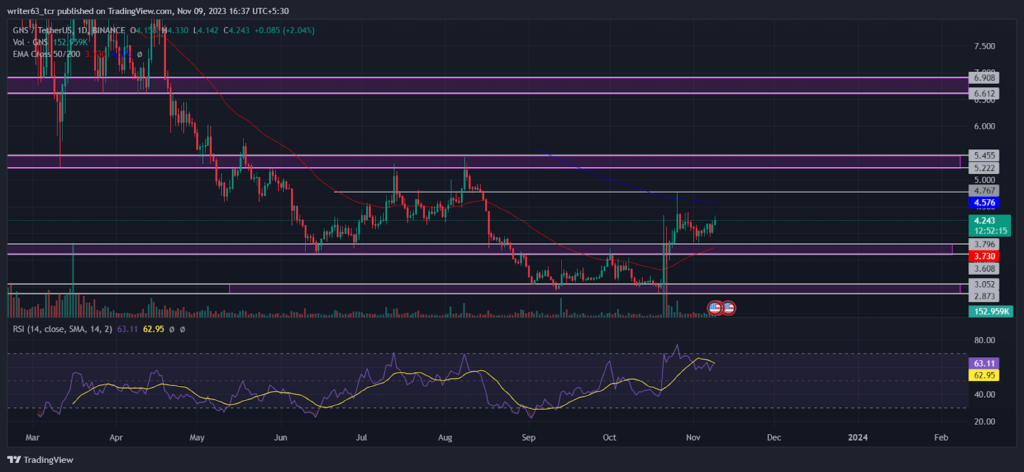Click the 6.000 price axis value

(984, 126)
